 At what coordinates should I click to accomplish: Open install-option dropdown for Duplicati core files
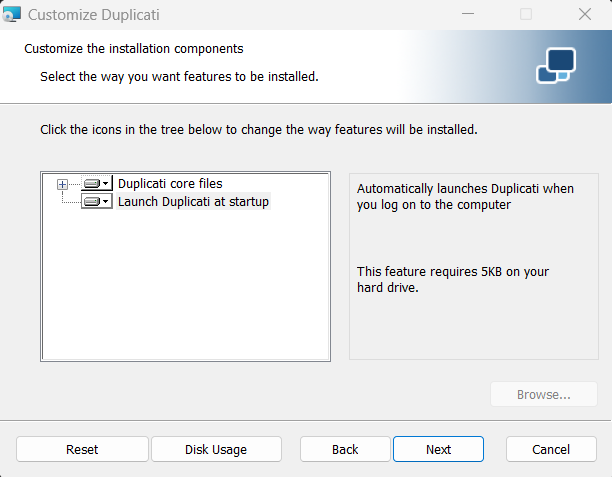pyautogui.click(x=105, y=183)
